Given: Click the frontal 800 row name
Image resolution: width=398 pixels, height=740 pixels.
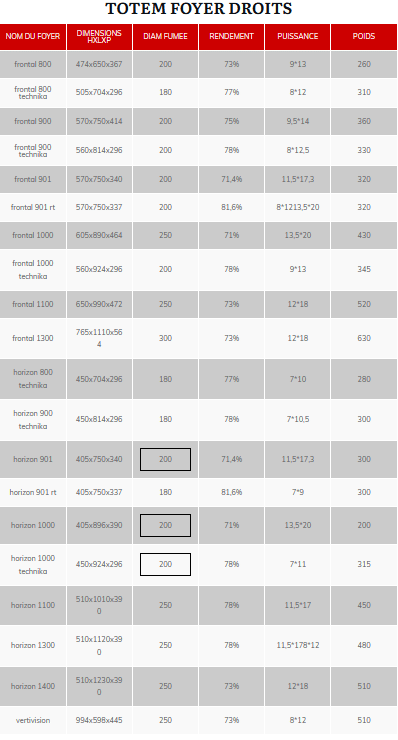Looking at the screenshot, I should tap(33, 64).
